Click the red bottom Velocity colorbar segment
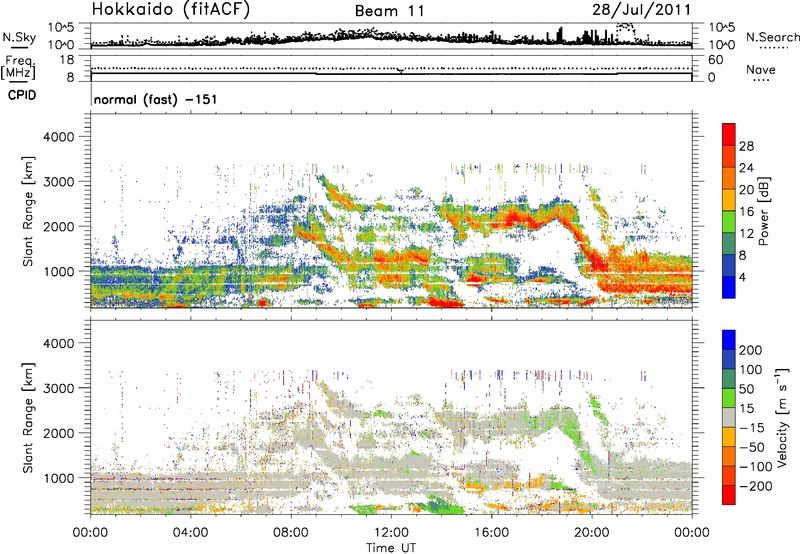Viewport: 800px width, 554px height. point(729,495)
